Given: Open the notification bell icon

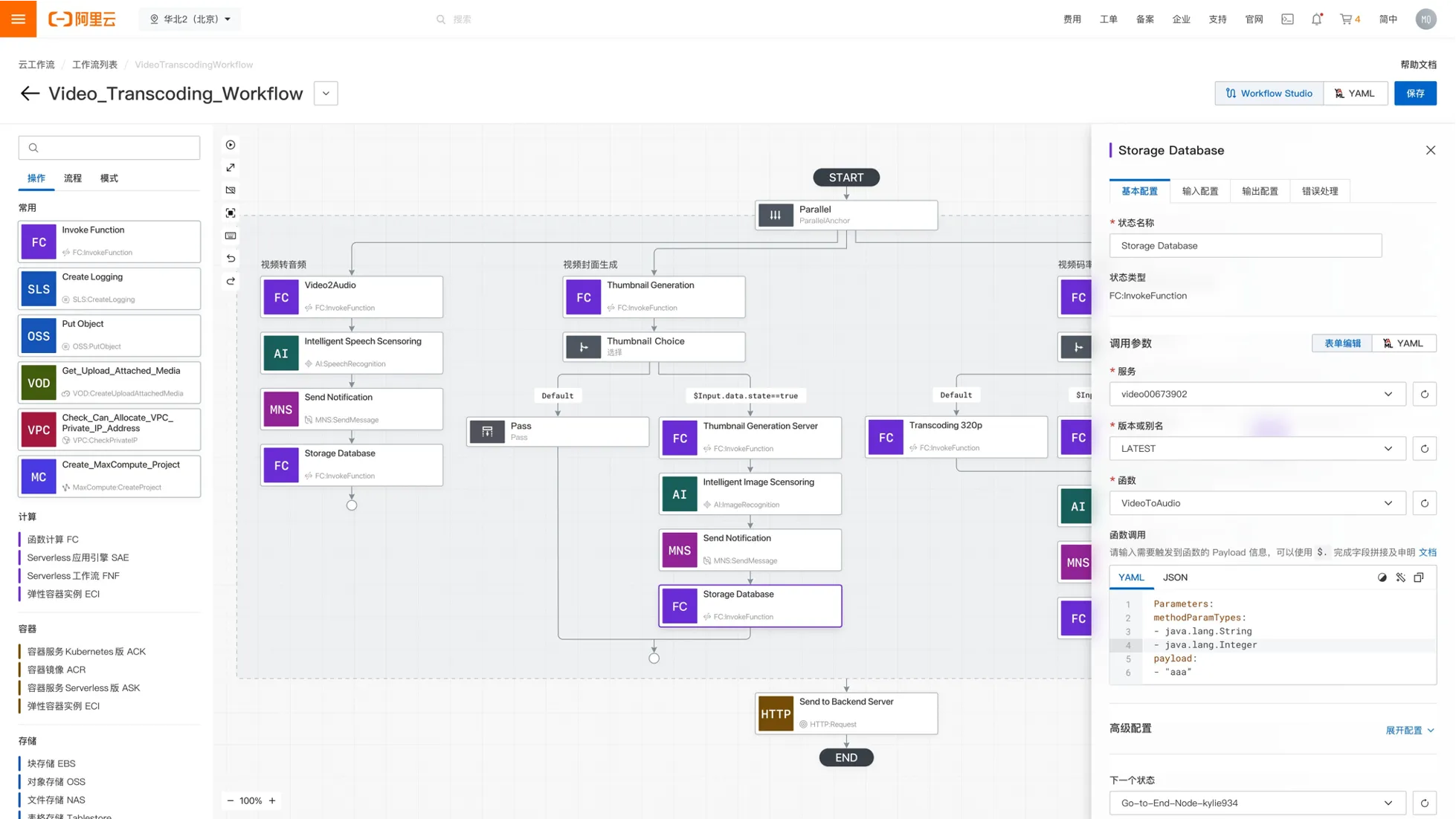Looking at the screenshot, I should 1316,19.
